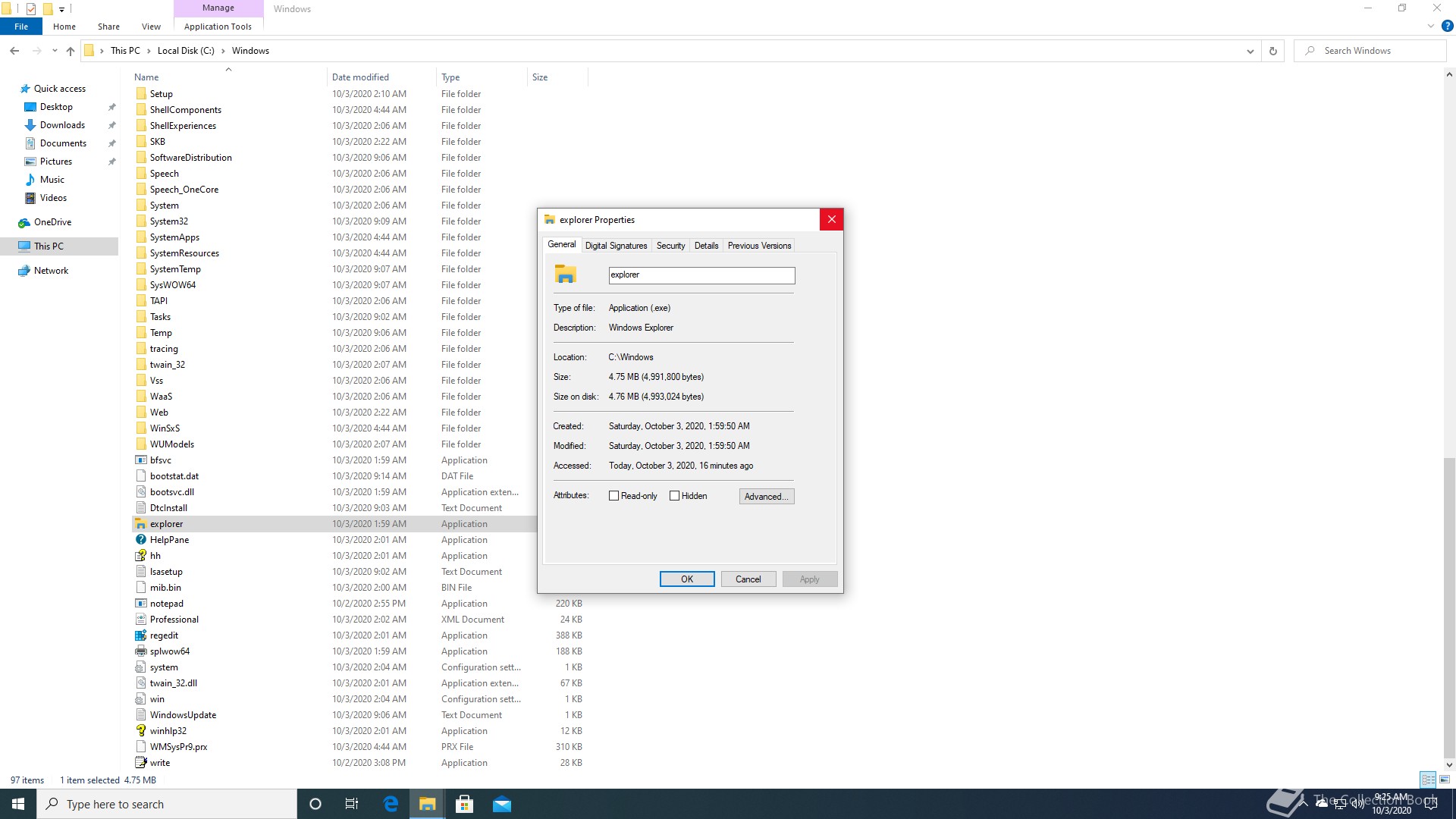
Task: Select the bootstat.dat file
Action: pyautogui.click(x=174, y=476)
